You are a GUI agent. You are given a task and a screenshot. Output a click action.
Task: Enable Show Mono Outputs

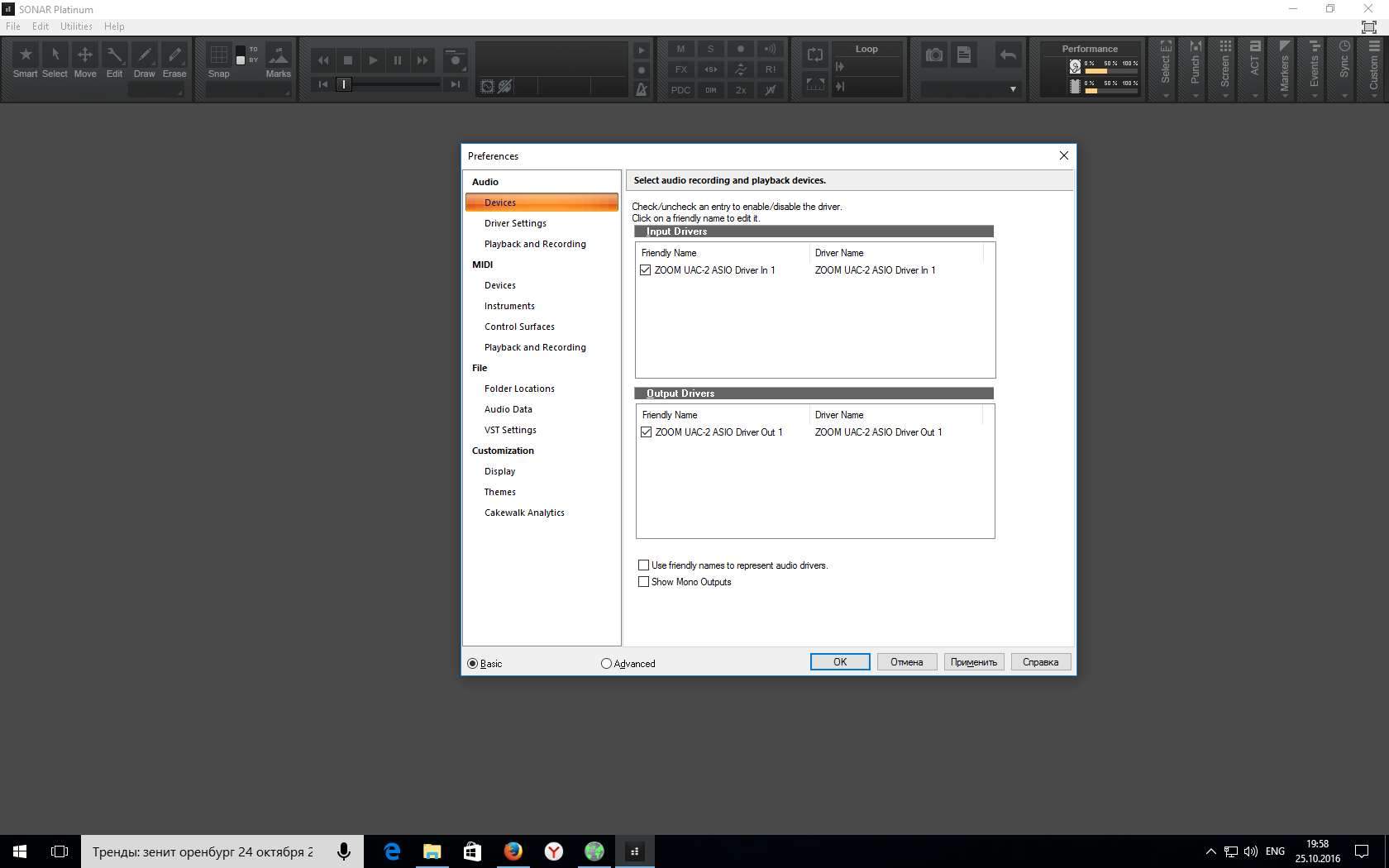coord(643,582)
